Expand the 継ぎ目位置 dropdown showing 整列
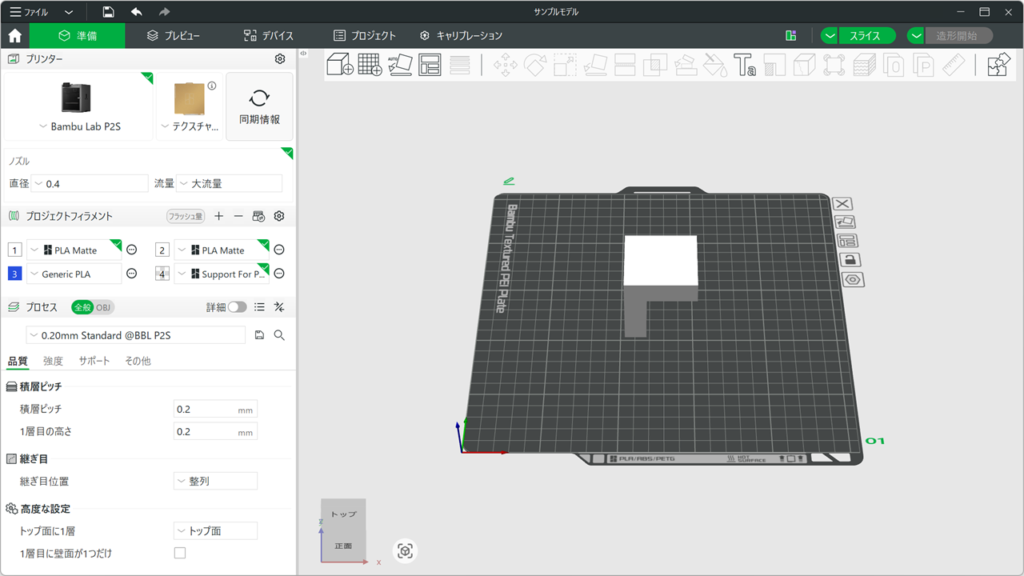Screen dimensions: 1024x576 (215, 481)
